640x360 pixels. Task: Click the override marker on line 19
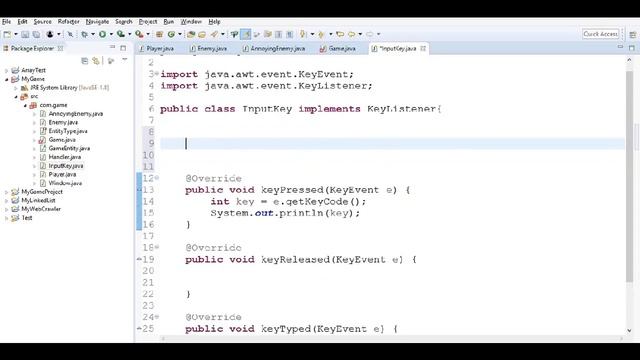pos(139,259)
